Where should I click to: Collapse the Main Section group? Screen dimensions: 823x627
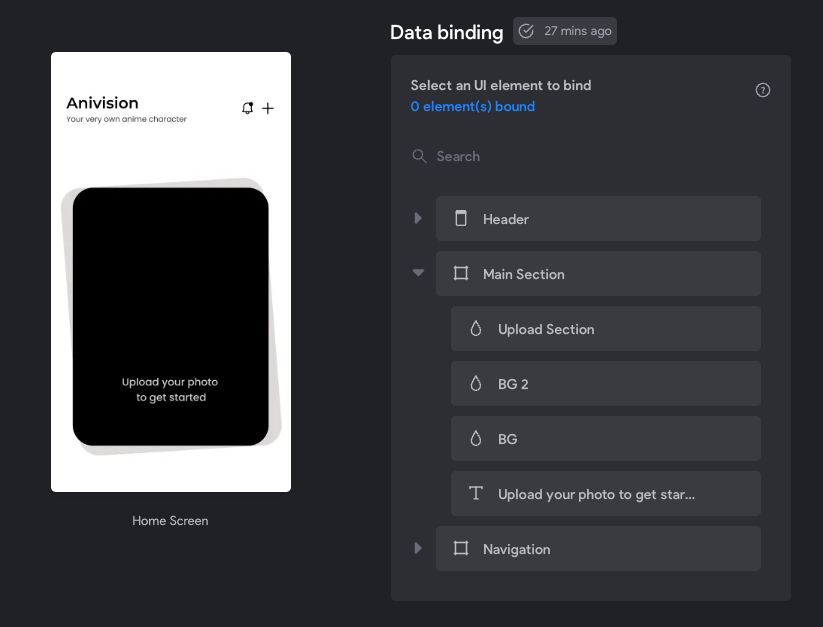pos(418,273)
